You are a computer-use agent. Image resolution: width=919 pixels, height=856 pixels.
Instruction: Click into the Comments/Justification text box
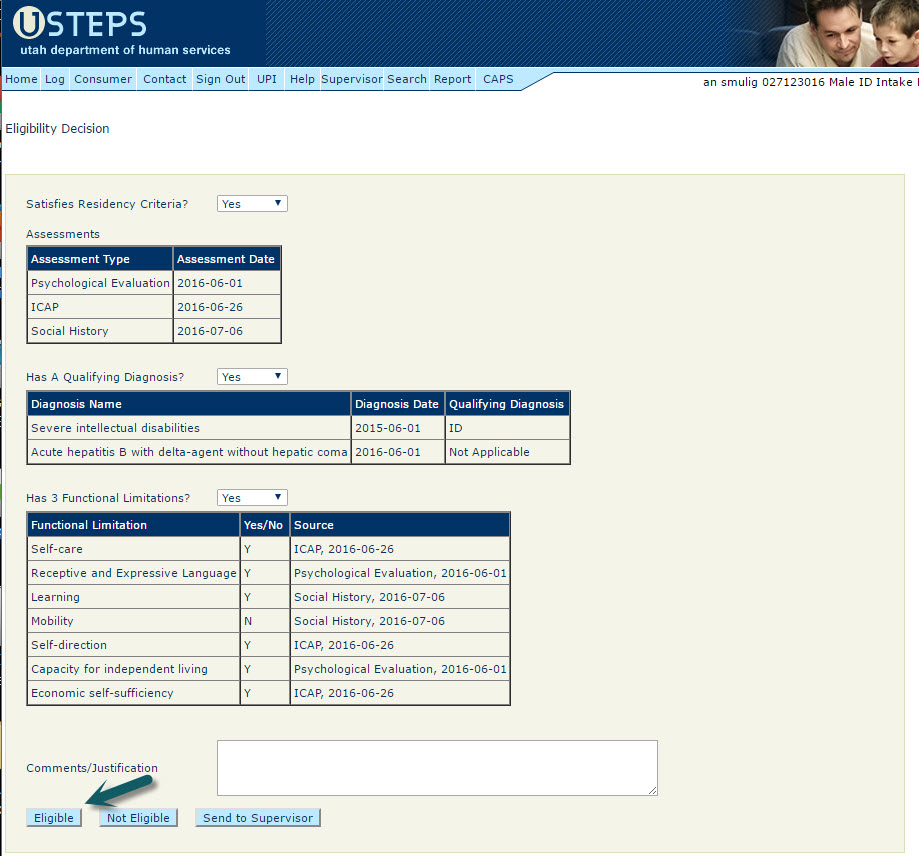(437, 768)
